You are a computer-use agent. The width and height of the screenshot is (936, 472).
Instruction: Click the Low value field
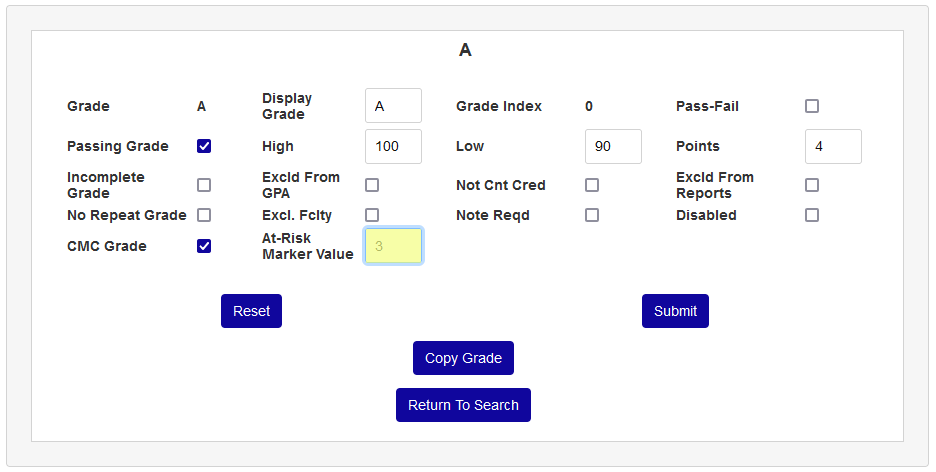tap(613, 146)
